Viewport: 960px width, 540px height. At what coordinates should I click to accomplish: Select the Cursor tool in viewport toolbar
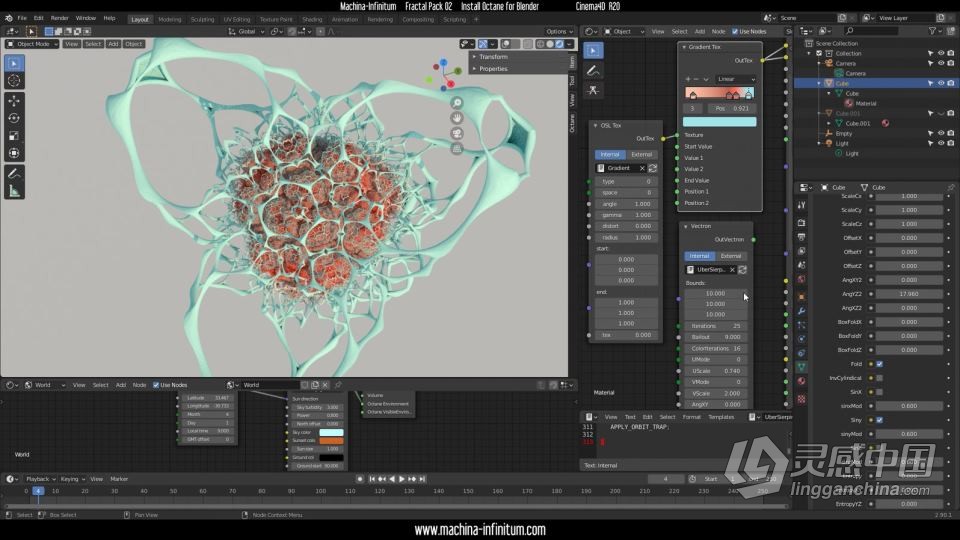pos(14,81)
